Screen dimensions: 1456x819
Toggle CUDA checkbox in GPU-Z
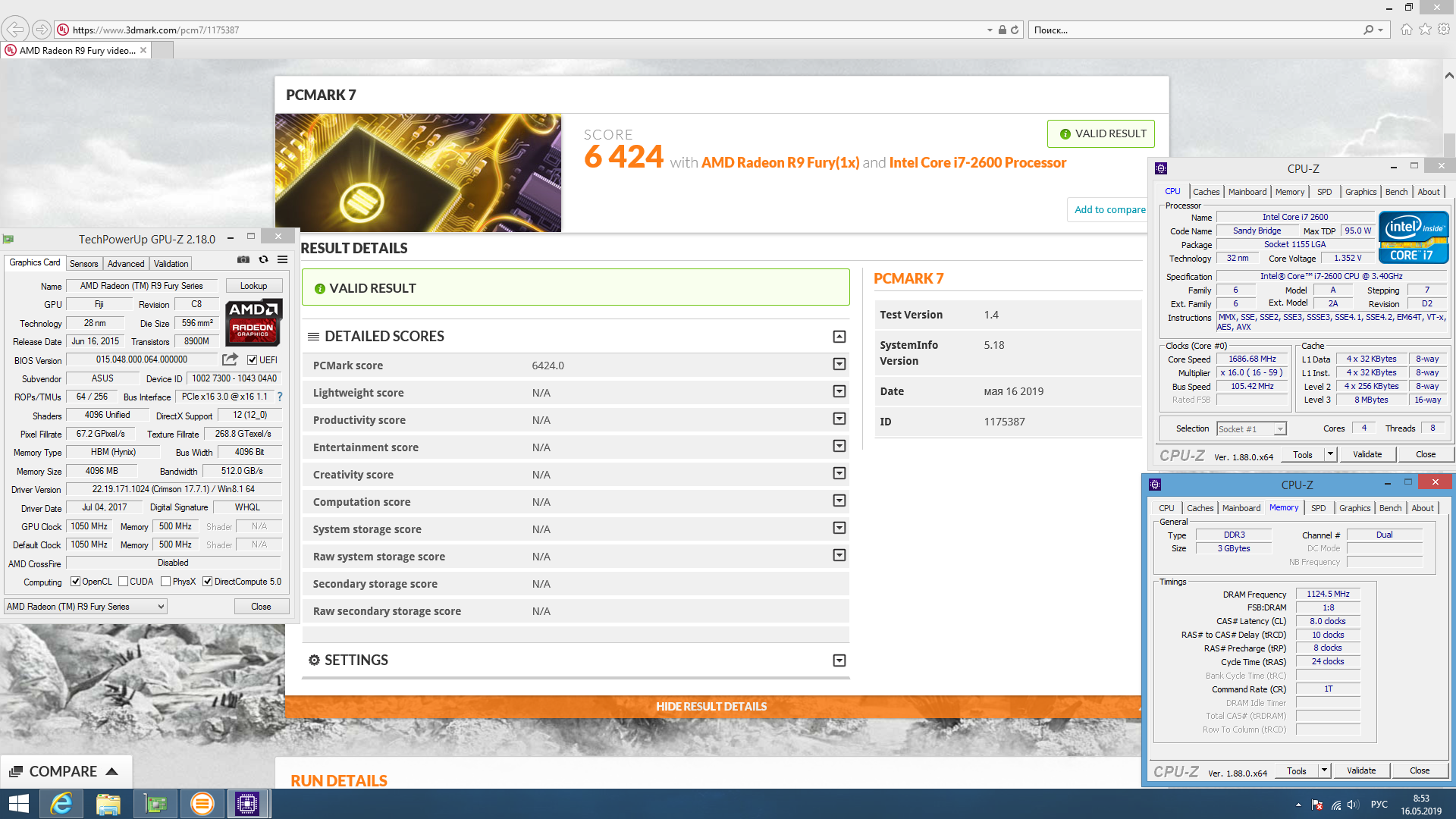click(x=123, y=582)
